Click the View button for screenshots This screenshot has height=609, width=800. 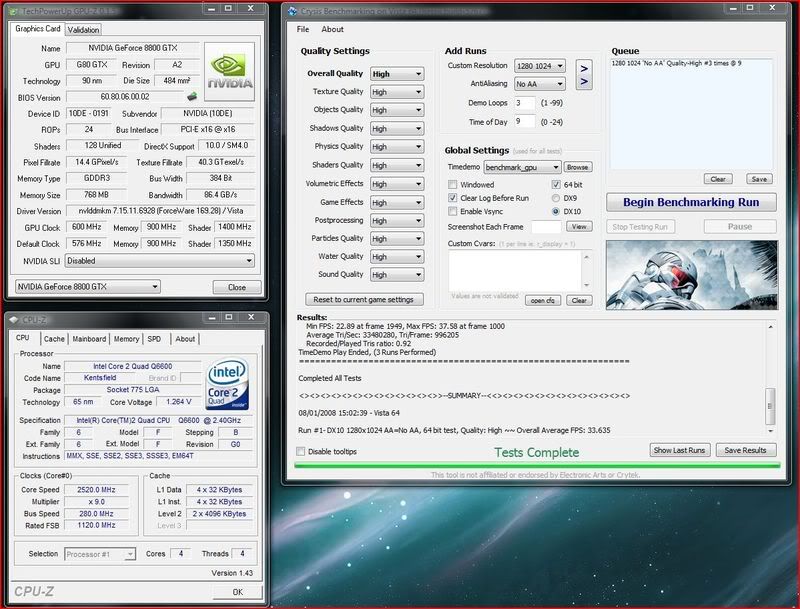coord(579,226)
